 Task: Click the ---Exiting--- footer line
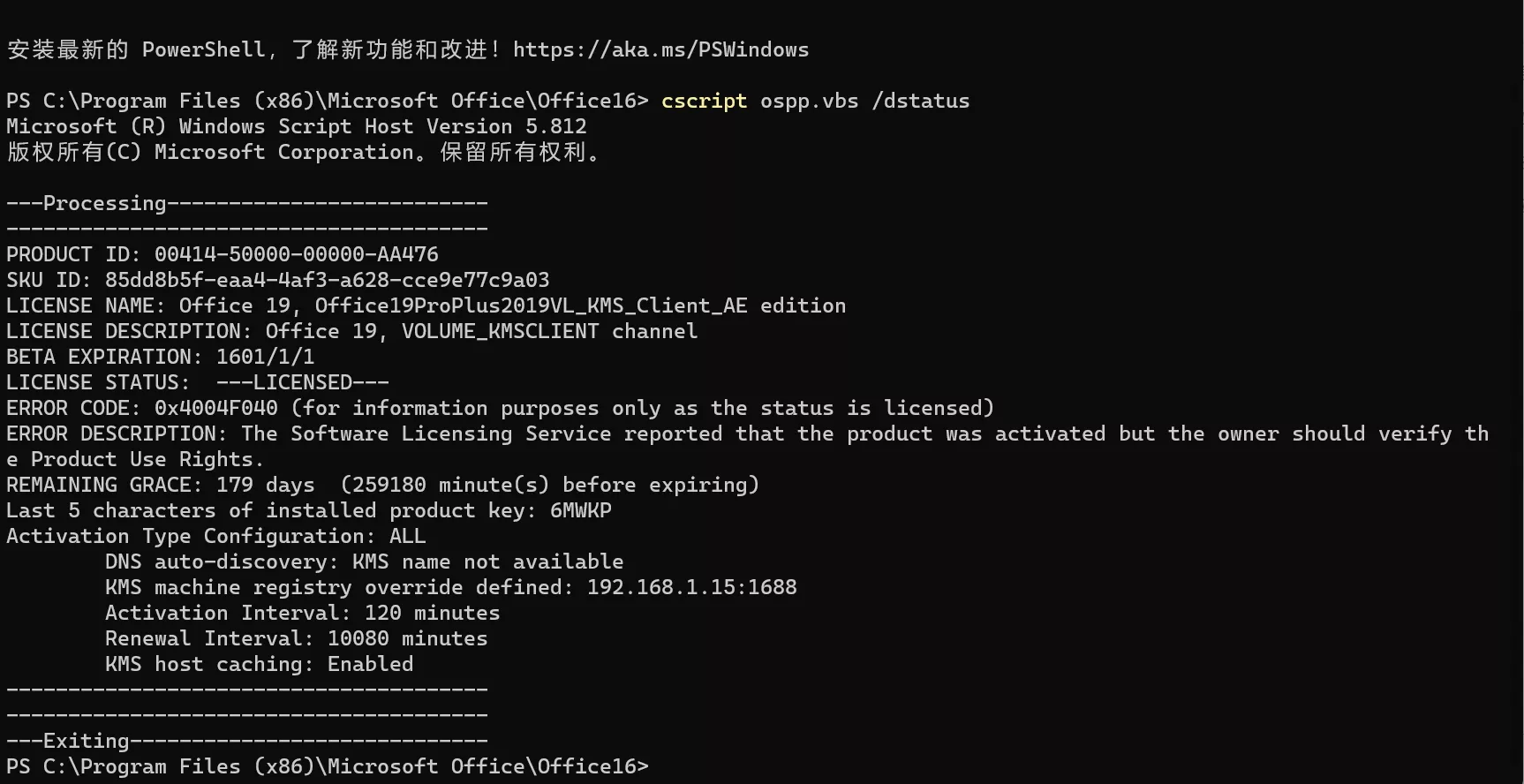(246, 741)
